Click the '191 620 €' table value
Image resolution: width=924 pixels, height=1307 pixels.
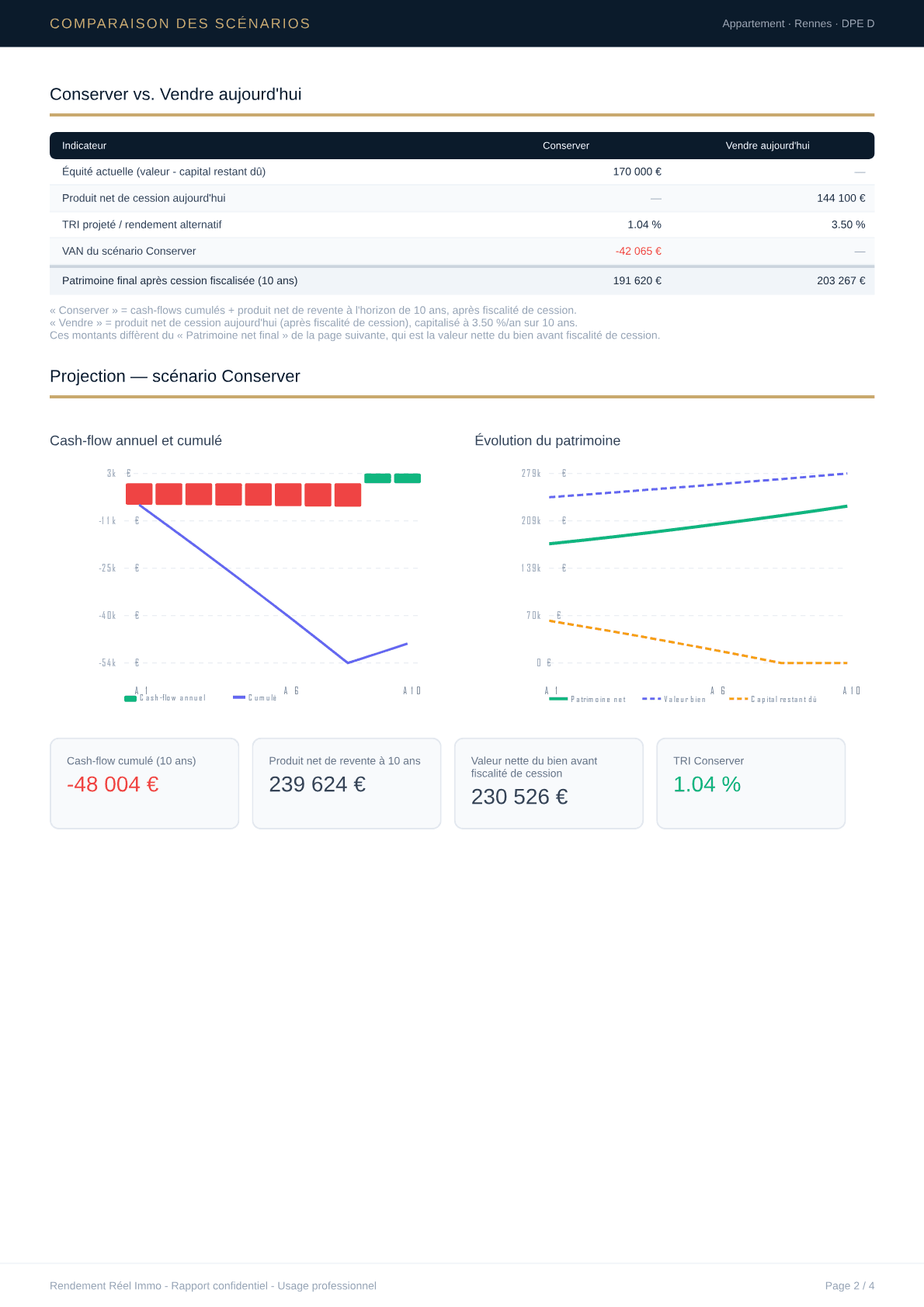point(637,280)
